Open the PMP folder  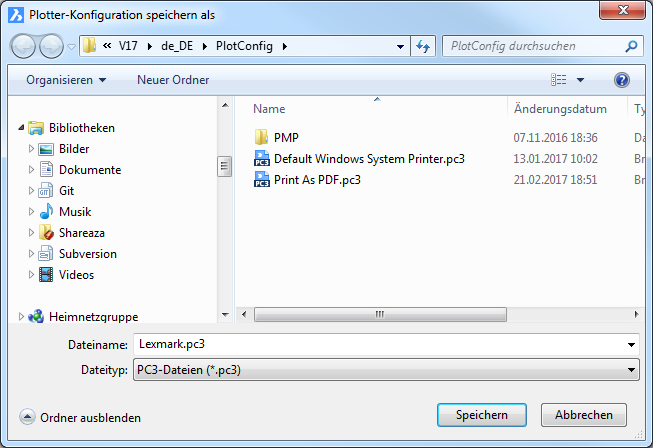[x=286, y=137]
